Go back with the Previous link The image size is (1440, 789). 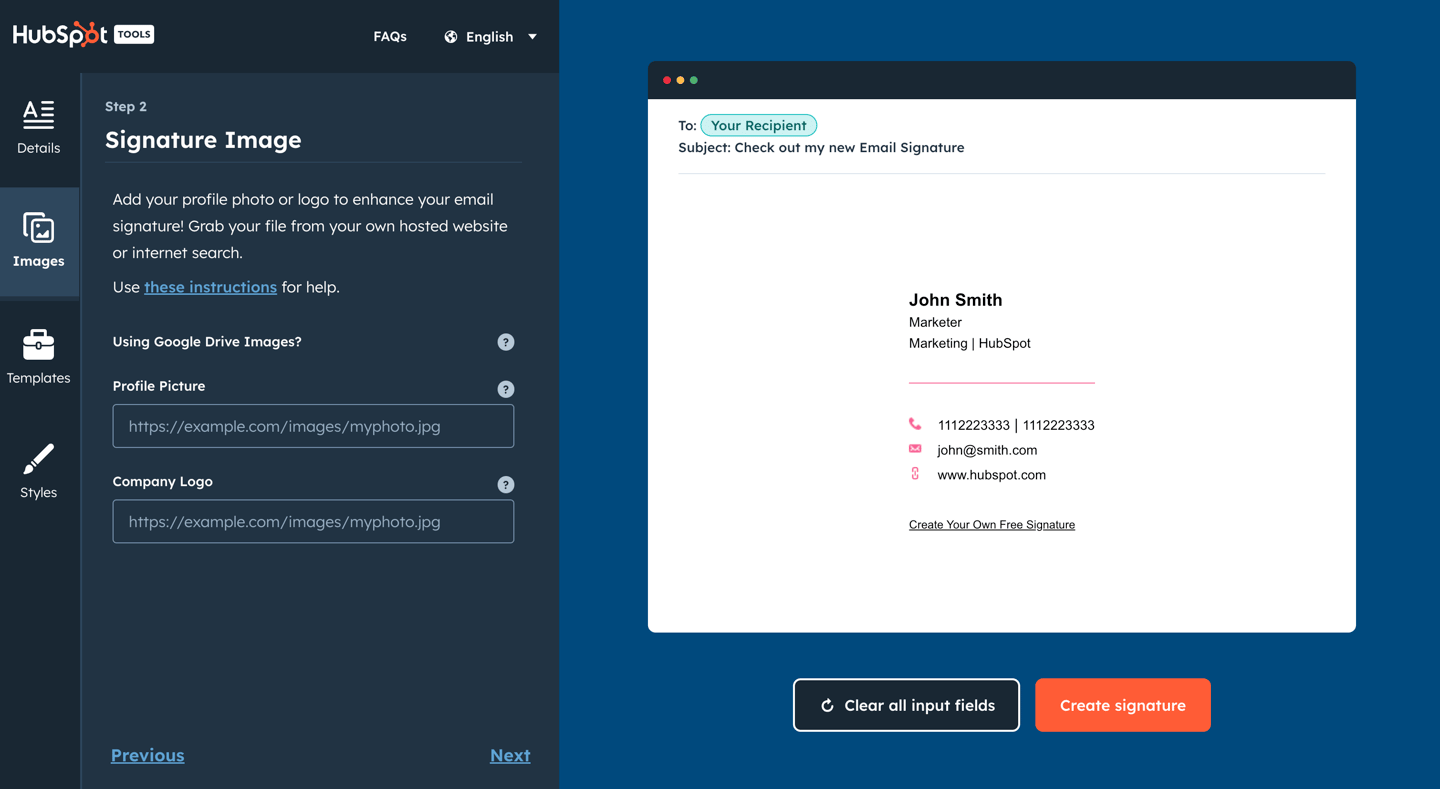[x=147, y=755]
